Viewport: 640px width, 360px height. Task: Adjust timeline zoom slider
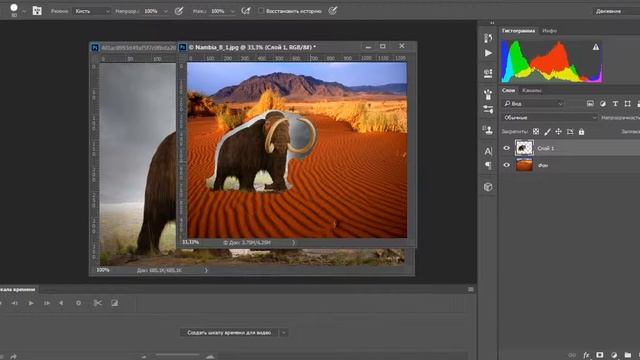coord(177,356)
